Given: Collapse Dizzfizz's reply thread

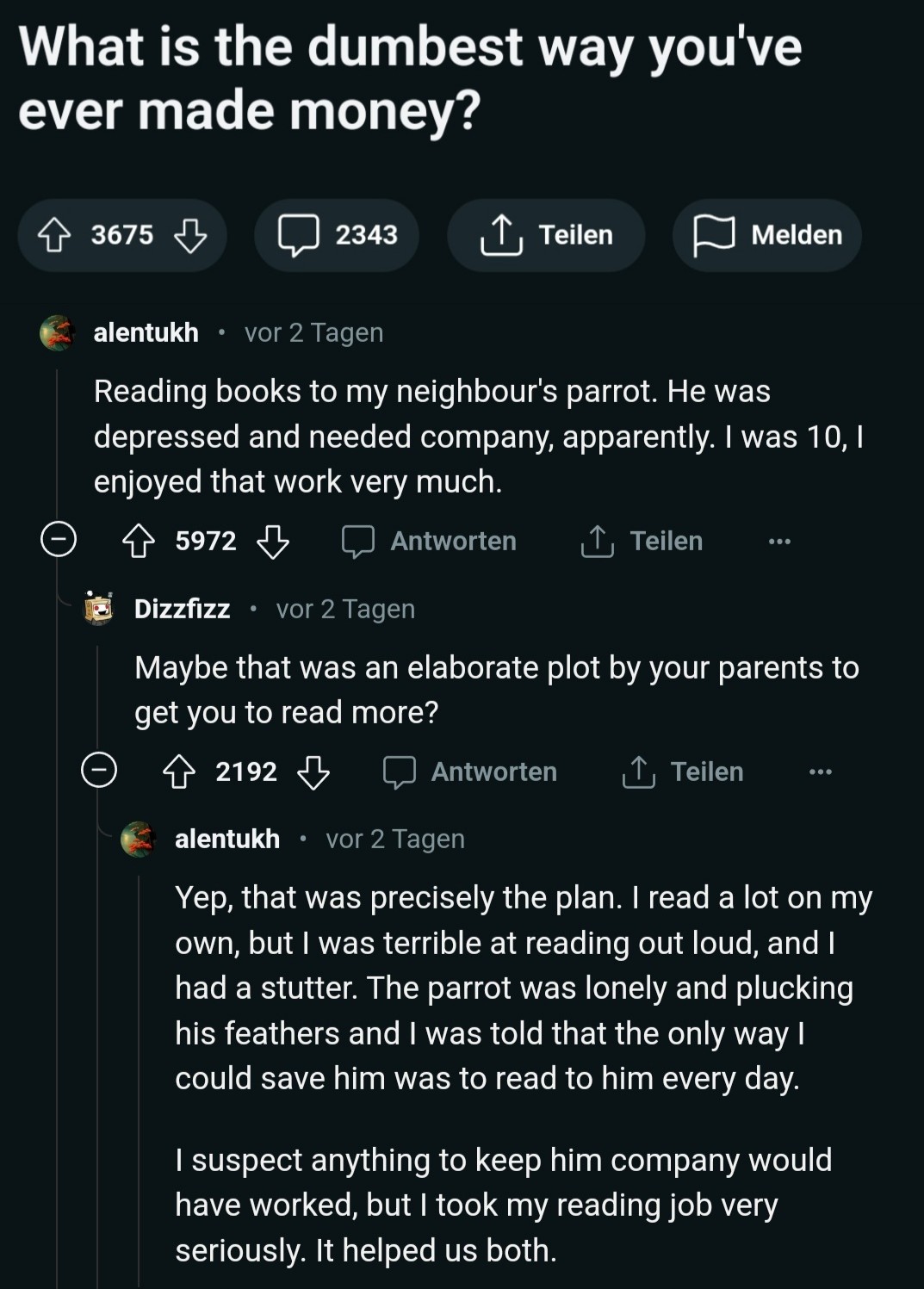Looking at the screenshot, I should point(99,770).
